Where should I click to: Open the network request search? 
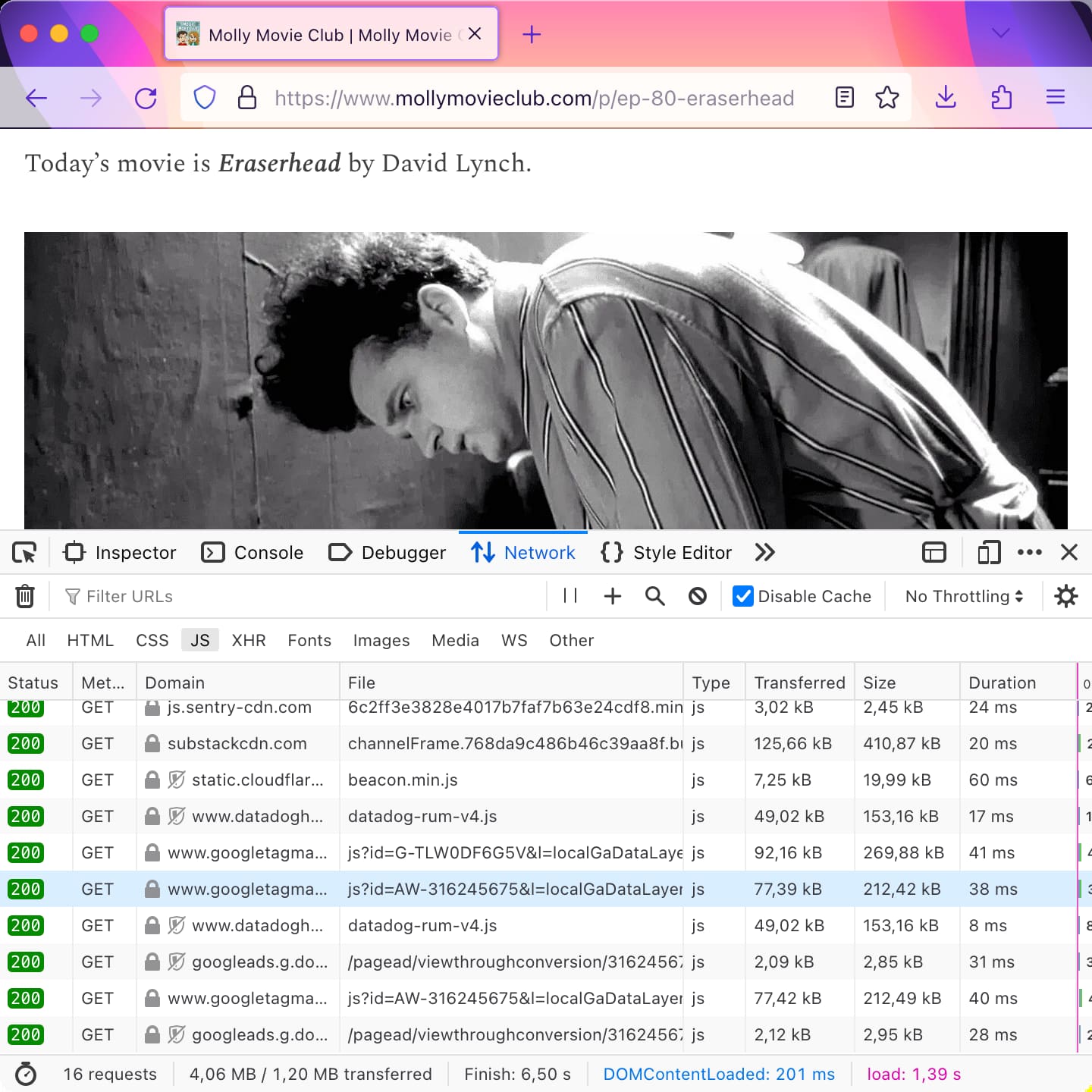click(654, 596)
